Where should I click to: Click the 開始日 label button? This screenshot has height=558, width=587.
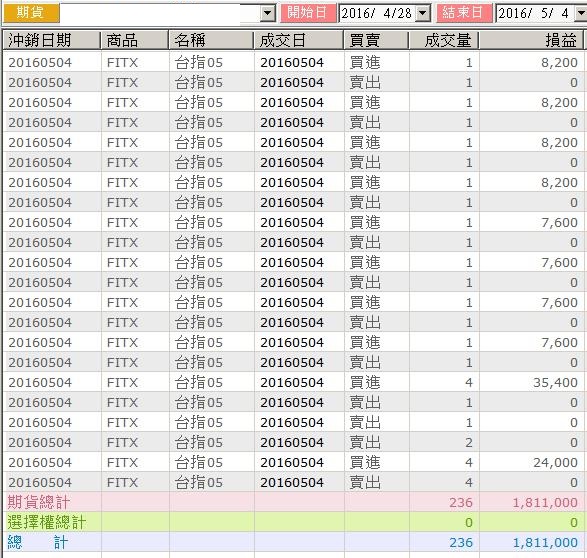pyautogui.click(x=308, y=13)
